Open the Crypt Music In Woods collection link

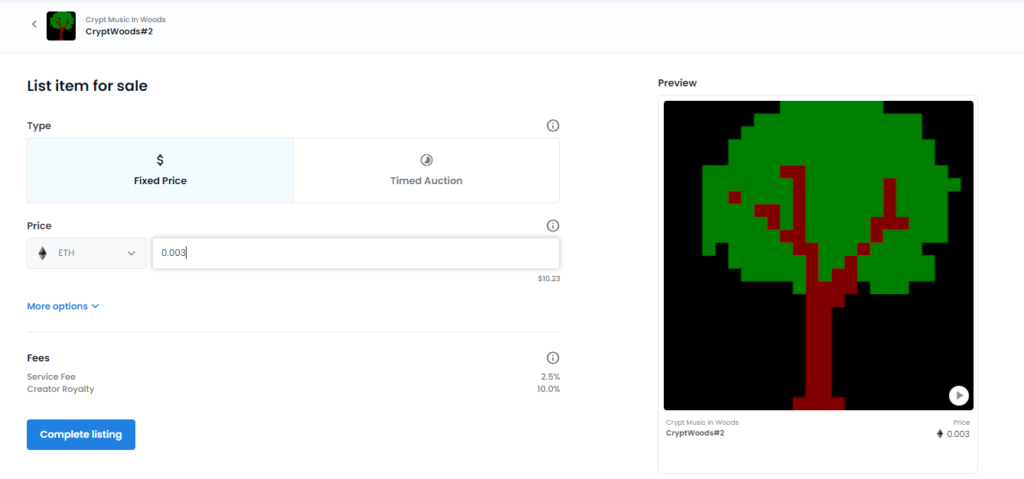[x=125, y=20]
